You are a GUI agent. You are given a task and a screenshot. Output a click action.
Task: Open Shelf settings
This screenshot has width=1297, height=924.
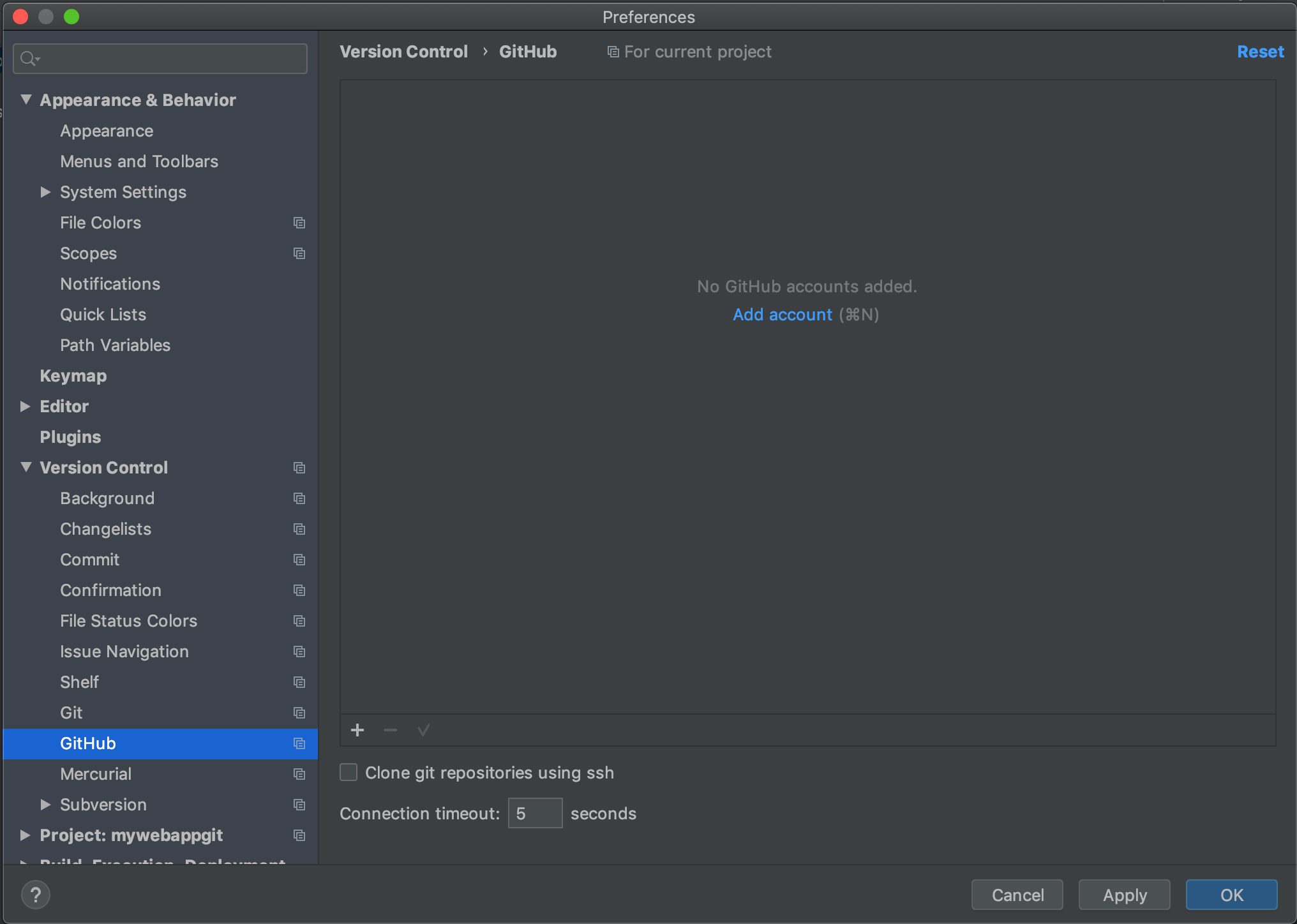coord(80,682)
